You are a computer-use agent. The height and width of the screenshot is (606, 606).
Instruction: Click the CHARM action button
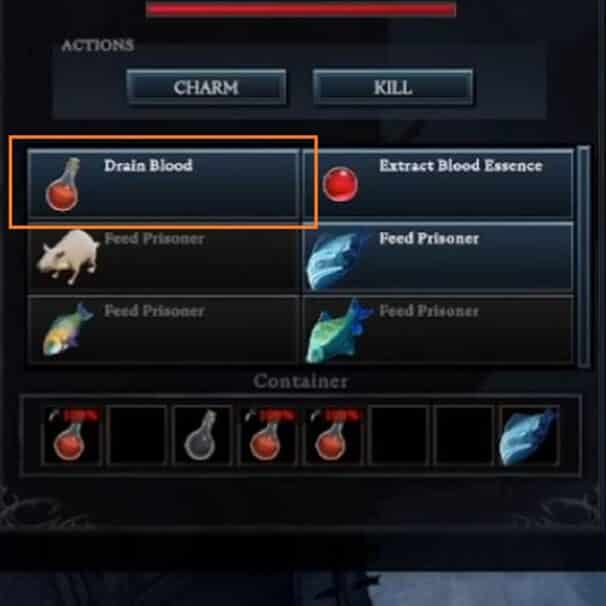coord(206,87)
